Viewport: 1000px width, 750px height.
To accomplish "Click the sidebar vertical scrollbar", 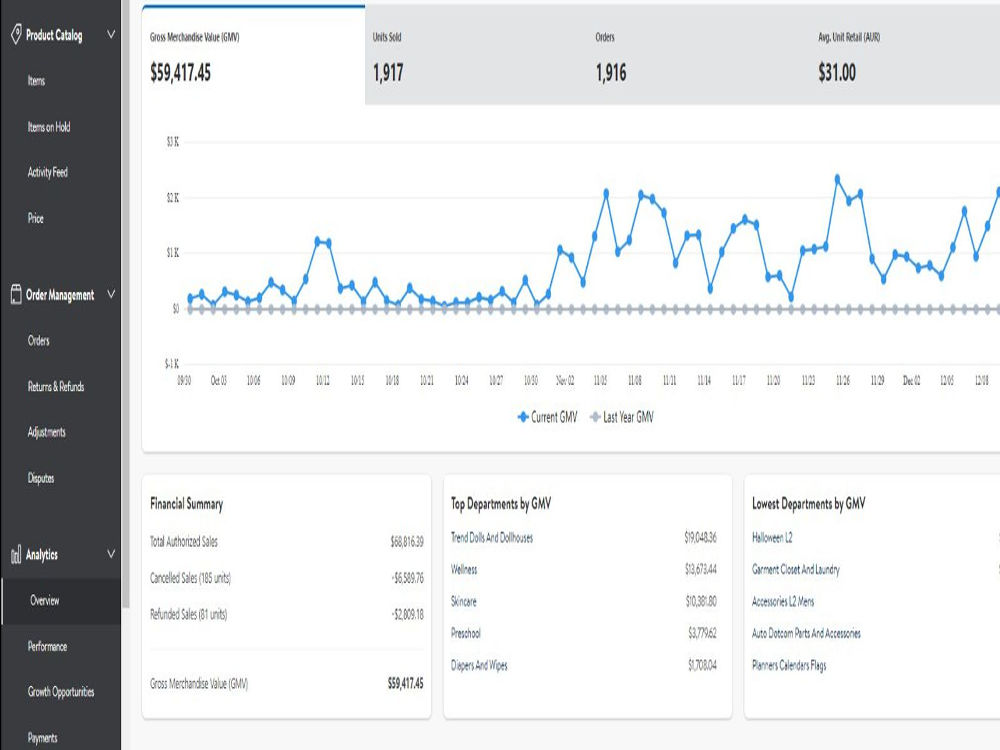I will coord(126,304).
